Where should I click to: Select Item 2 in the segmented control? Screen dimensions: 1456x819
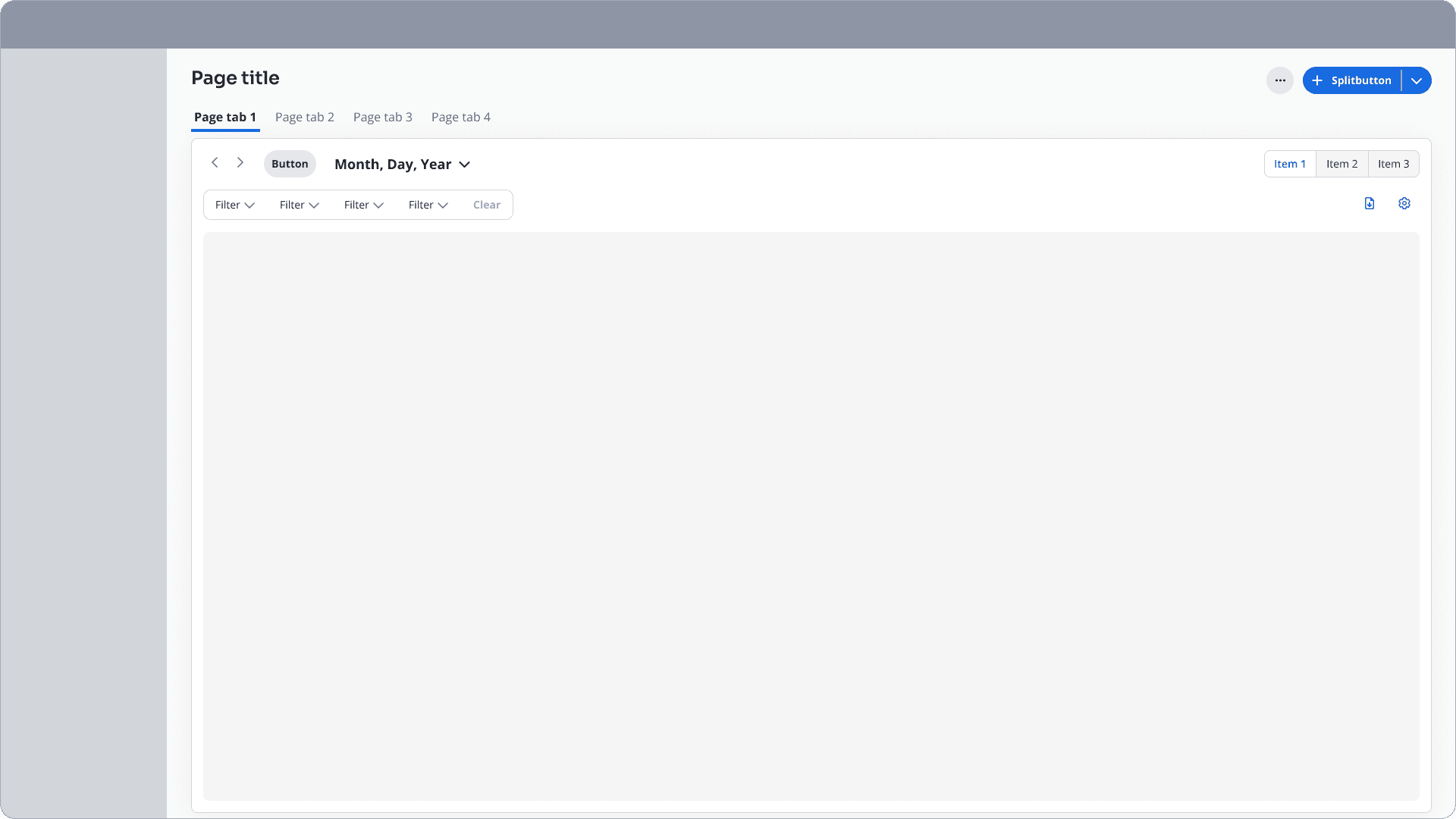(1341, 163)
